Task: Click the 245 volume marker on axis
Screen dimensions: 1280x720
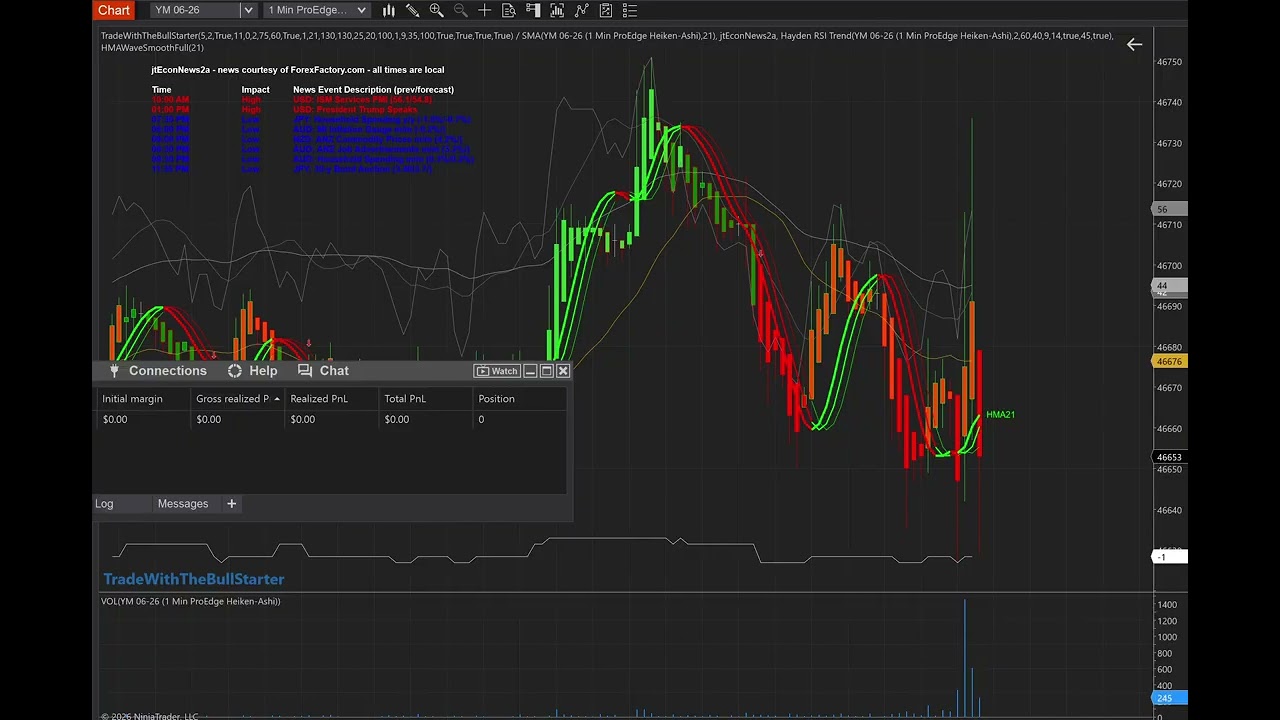Action: pyautogui.click(x=1169, y=698)
